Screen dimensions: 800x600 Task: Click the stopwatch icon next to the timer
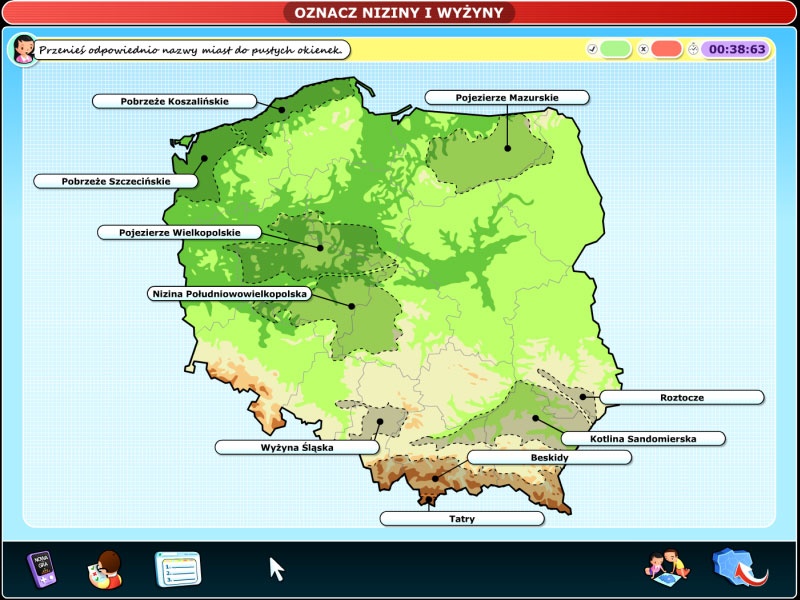pos(692,49)
